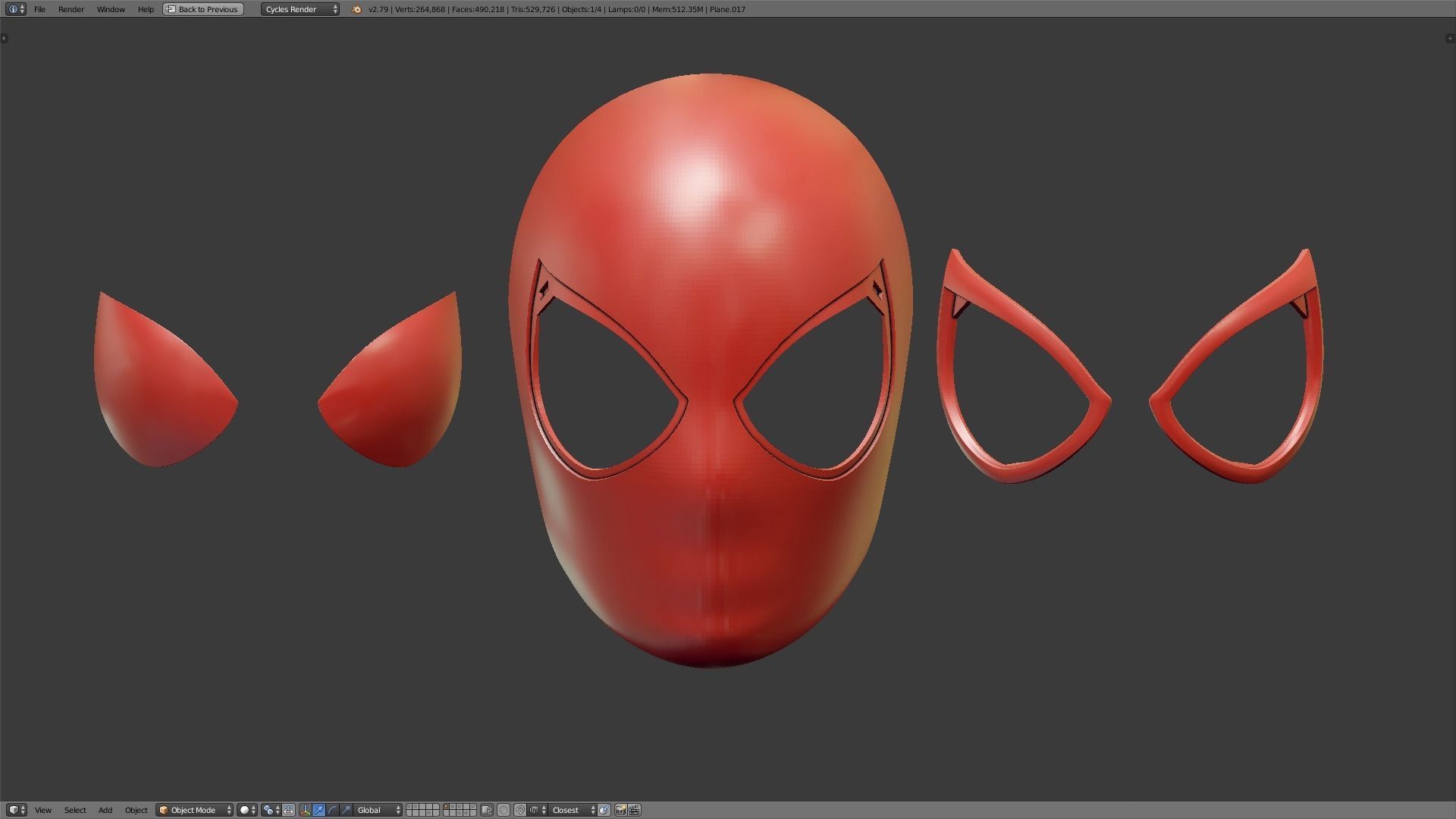Toggle layer lock to scene
Screen dimensions: 1456x819
[x=487, y=810]
